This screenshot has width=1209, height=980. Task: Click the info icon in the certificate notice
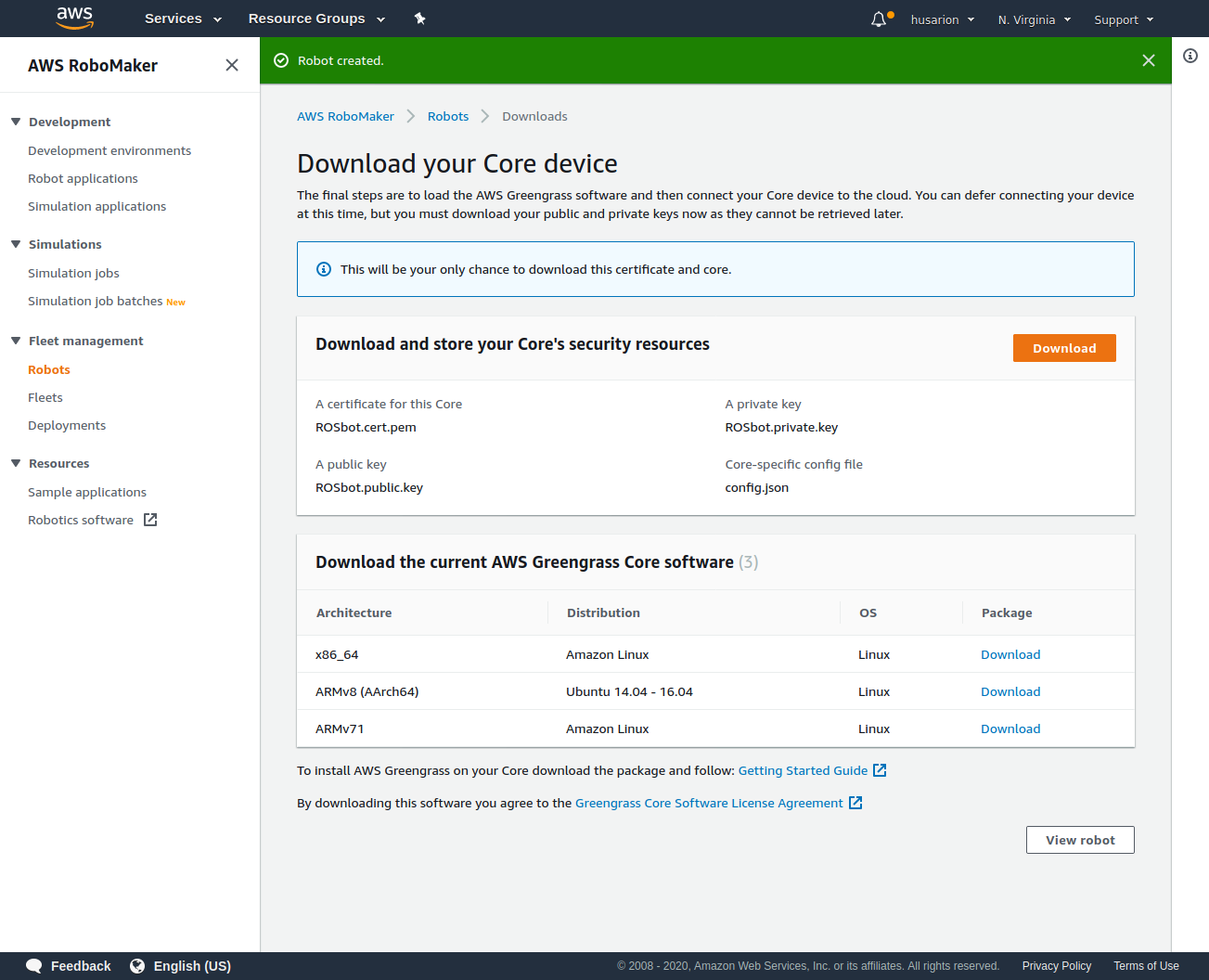tap(324, 269)
